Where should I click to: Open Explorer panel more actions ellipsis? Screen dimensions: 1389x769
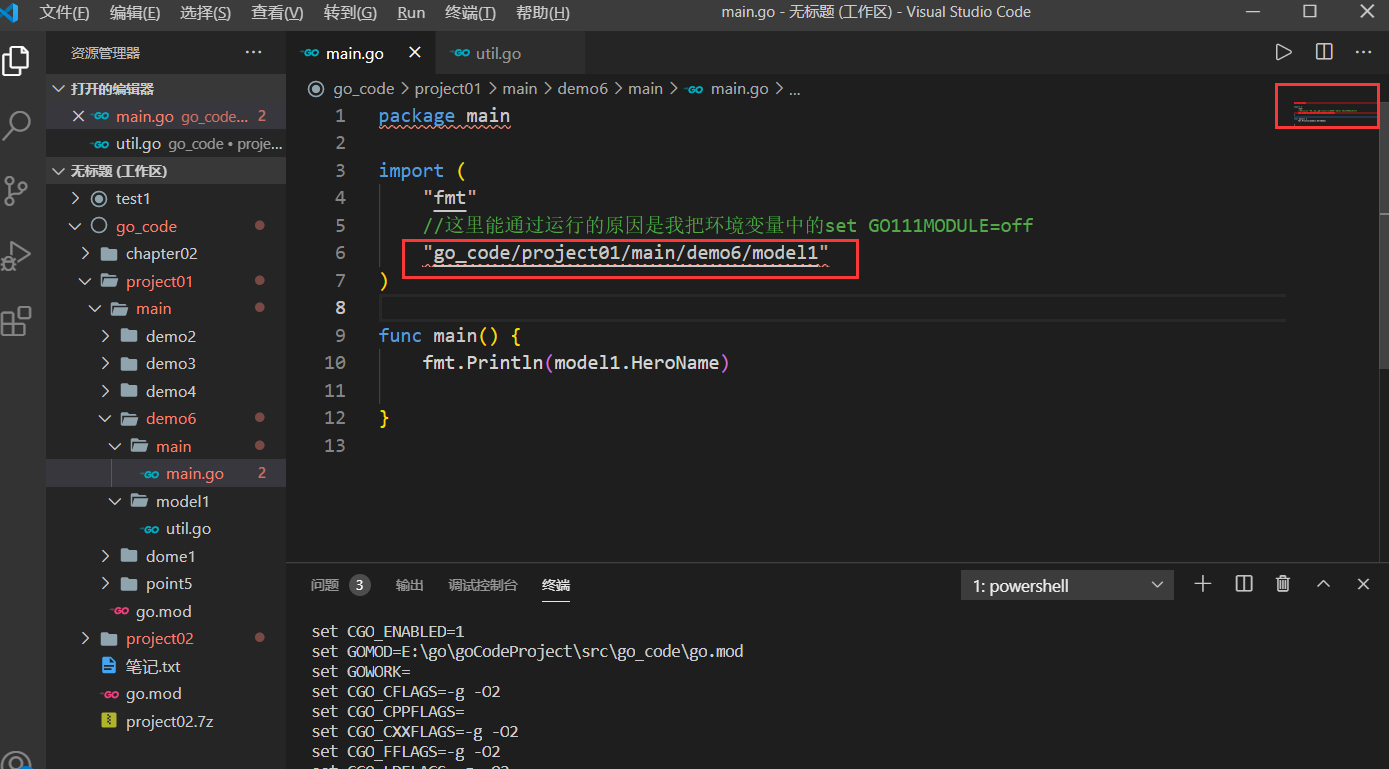tap(254, 53)
